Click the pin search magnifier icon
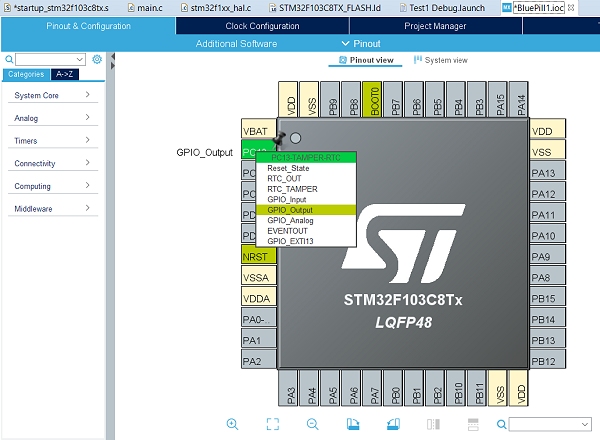 499,424
